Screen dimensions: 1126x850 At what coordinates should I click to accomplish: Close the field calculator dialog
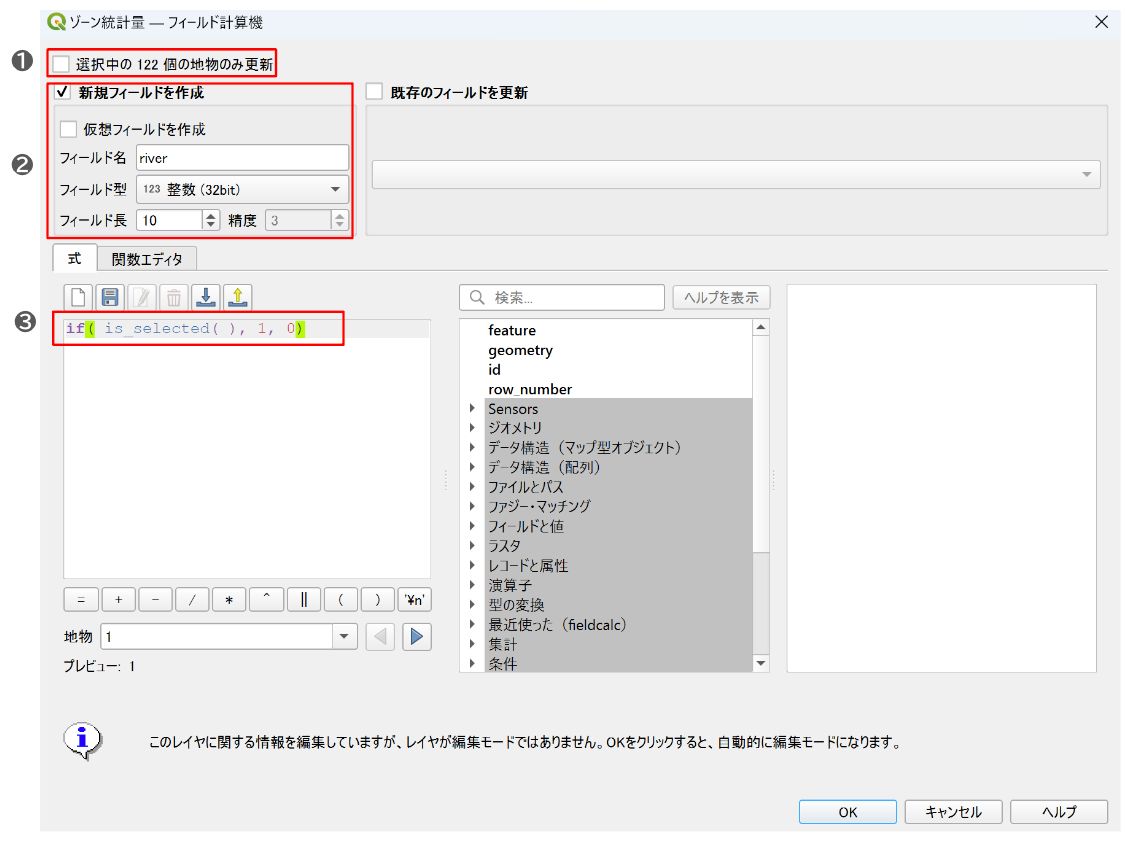(x=1101, y=22)
